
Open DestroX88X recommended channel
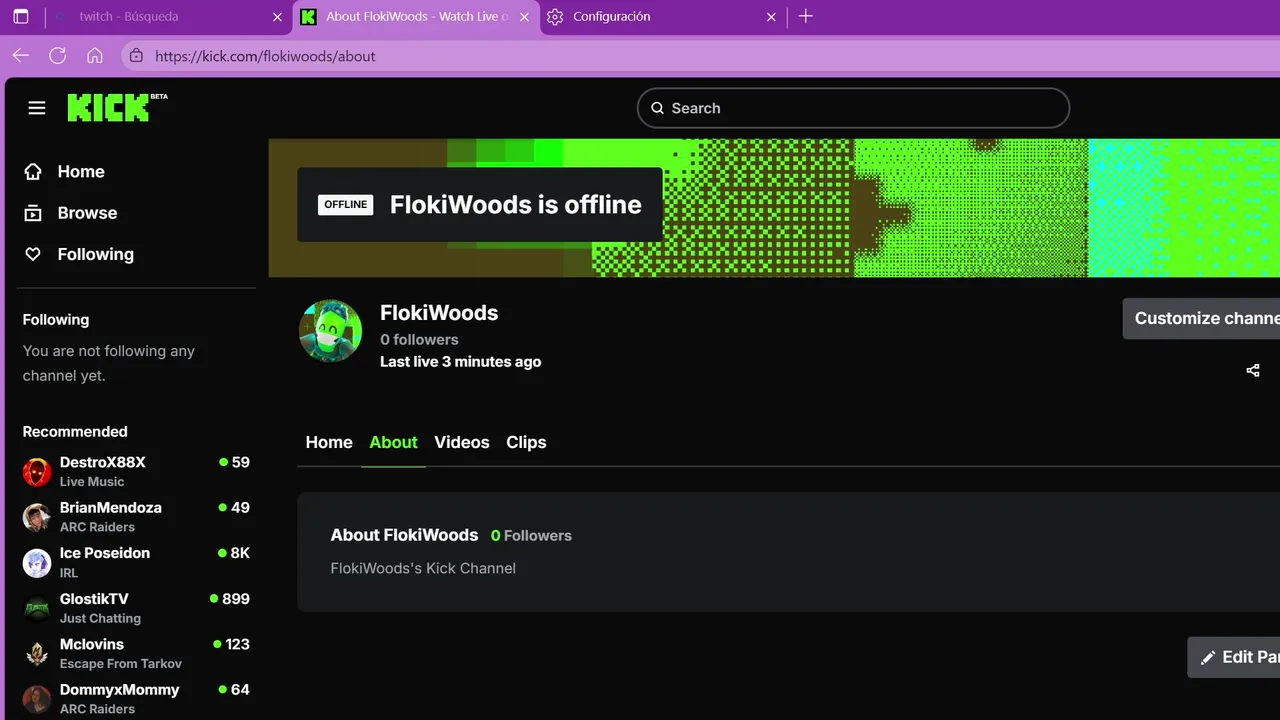point(136,471)
